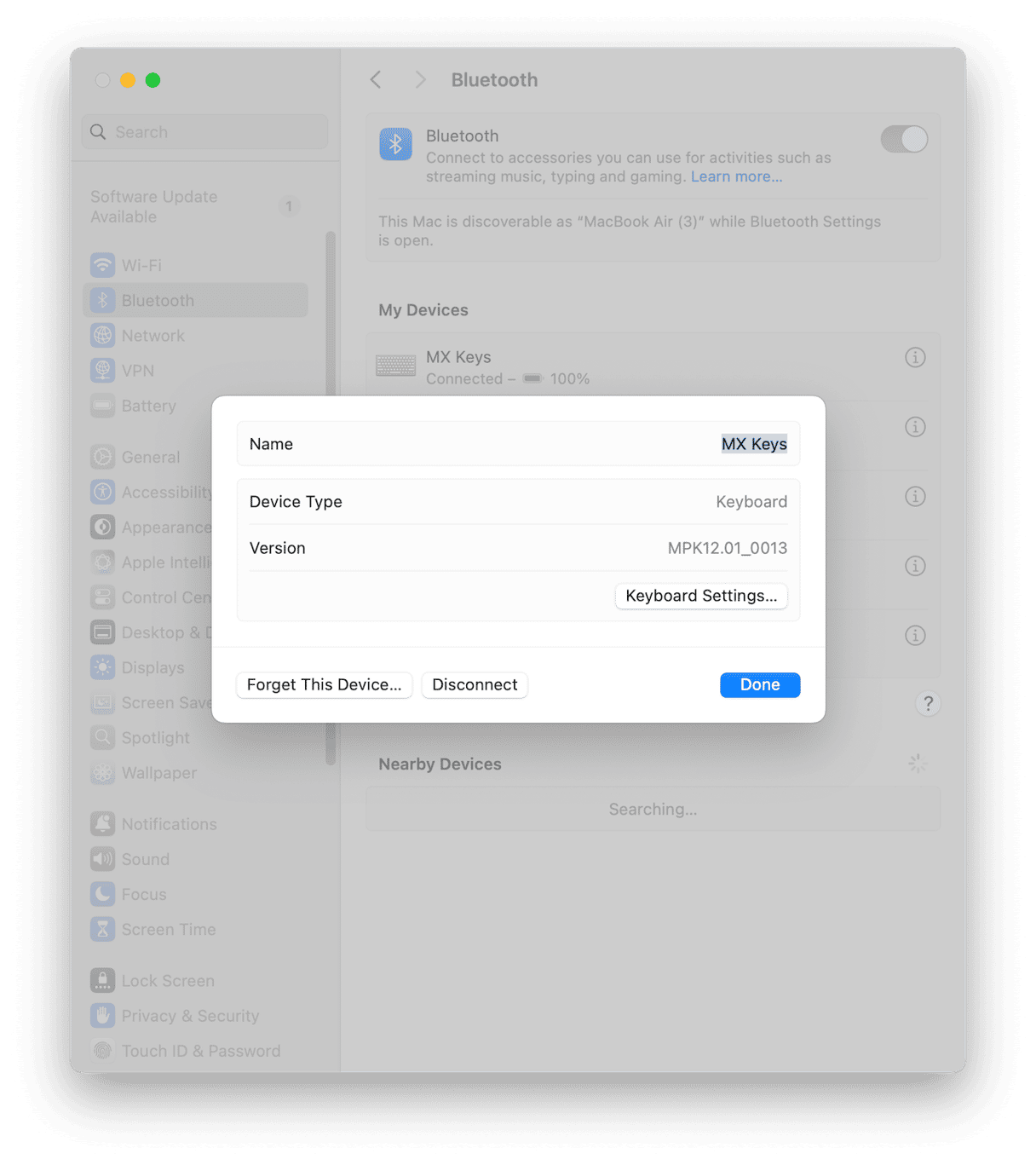The image size is (1036, 1165).
Task: Click the Lock Screen icon
Action: coord(102,980)
